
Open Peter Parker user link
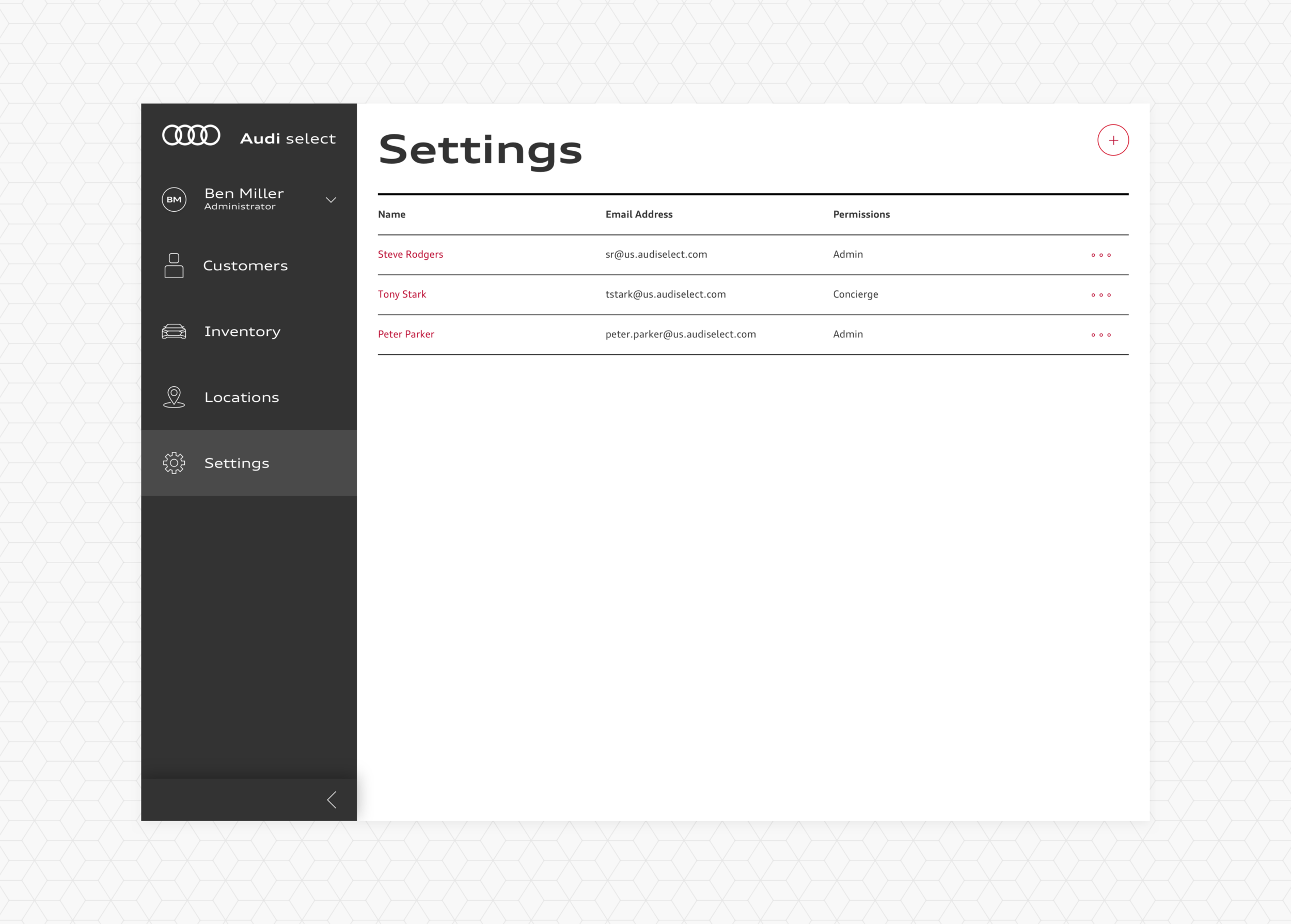[x=405, y=334]
